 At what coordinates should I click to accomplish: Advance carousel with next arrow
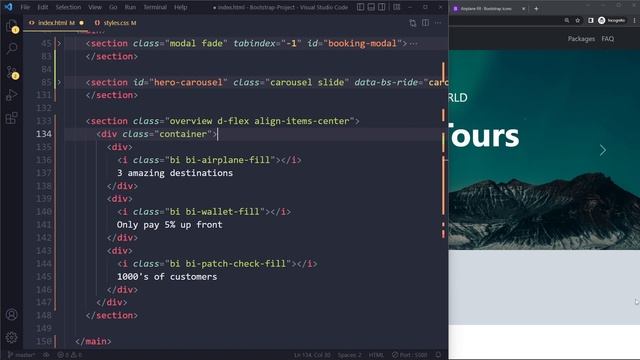[602, 150]
